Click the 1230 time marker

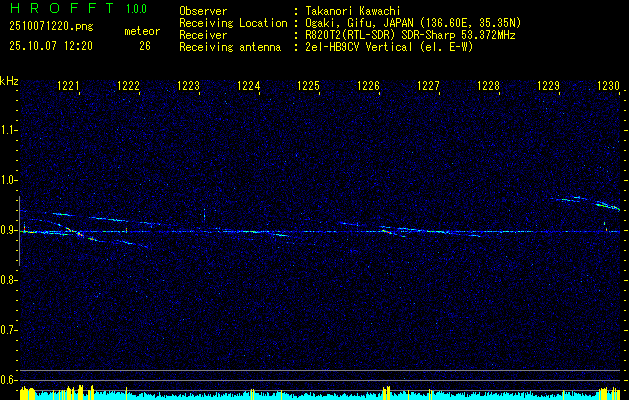pos(609,87)
